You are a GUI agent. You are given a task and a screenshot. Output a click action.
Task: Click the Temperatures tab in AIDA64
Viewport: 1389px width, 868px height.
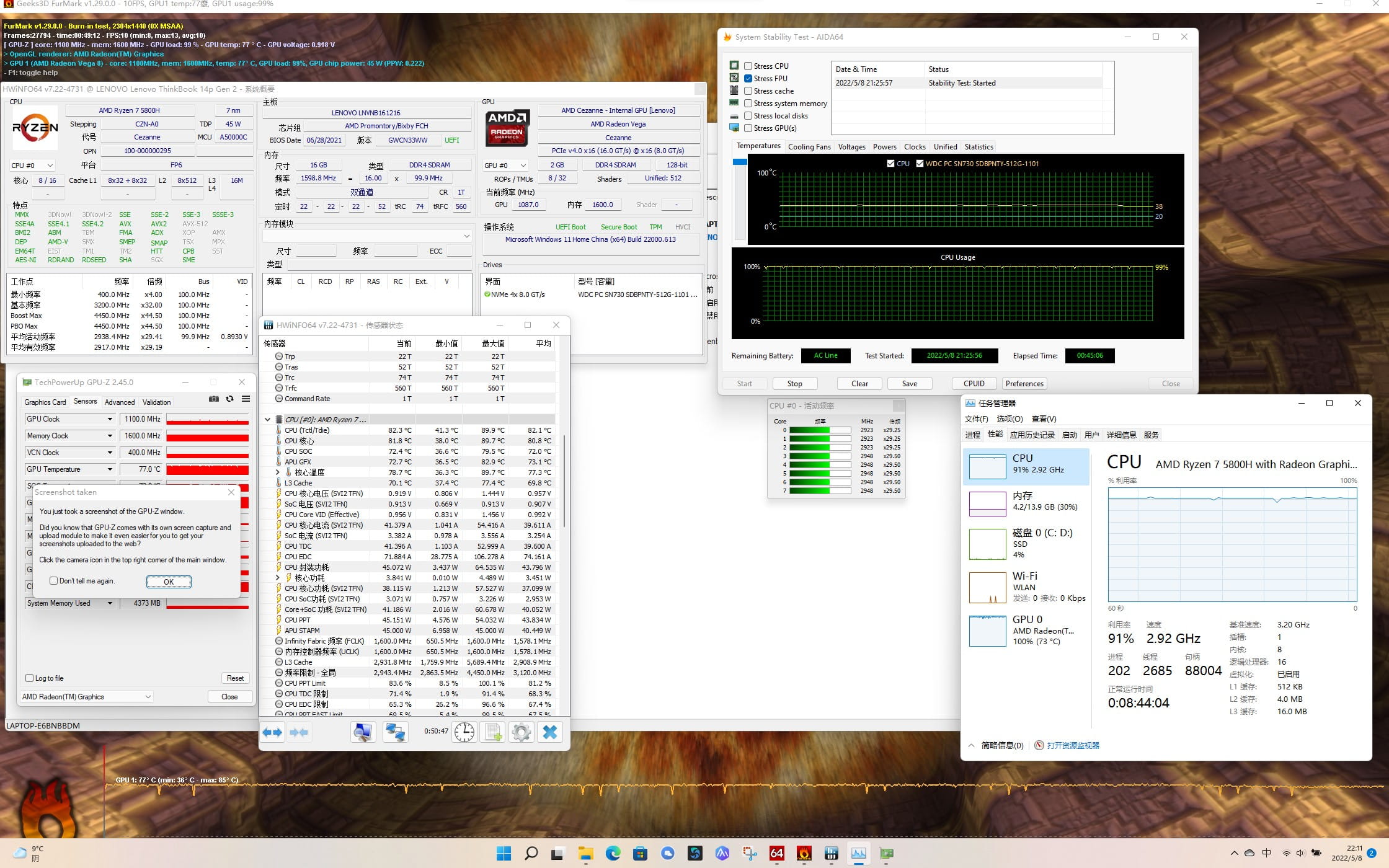coord(758,147)
